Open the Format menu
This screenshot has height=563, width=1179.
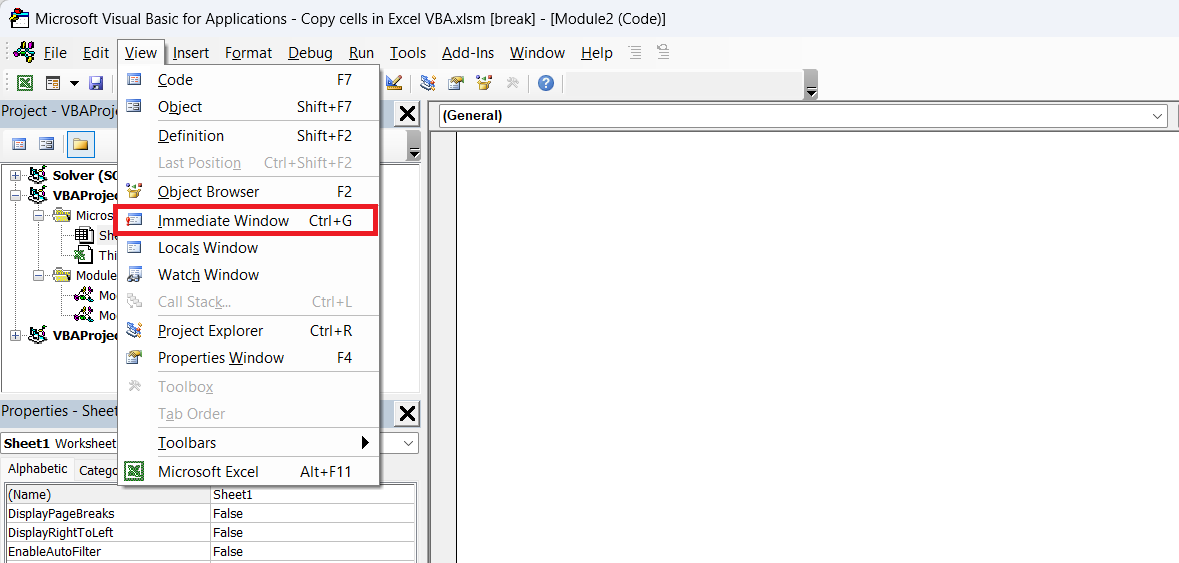[x=248, y=53]
